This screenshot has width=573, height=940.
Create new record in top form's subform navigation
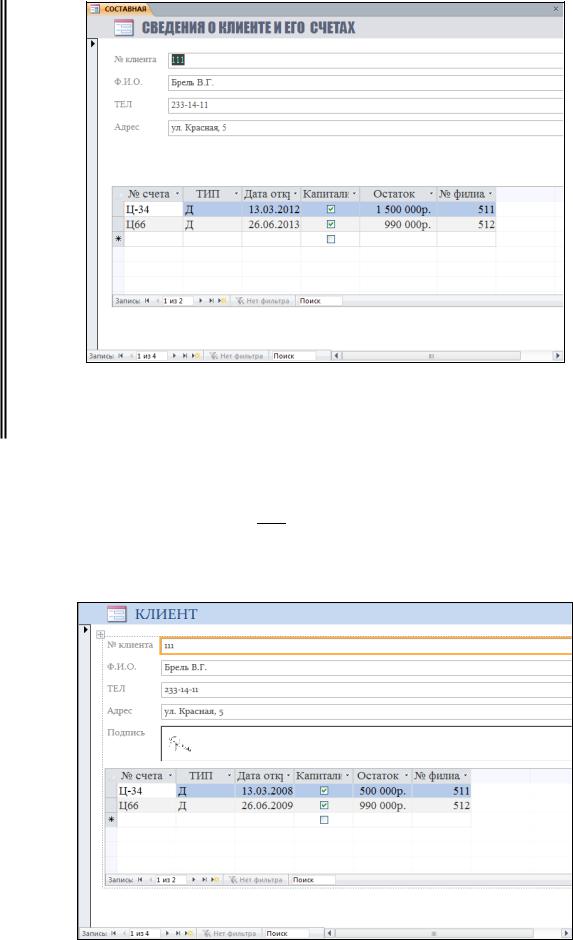[222, 301]
